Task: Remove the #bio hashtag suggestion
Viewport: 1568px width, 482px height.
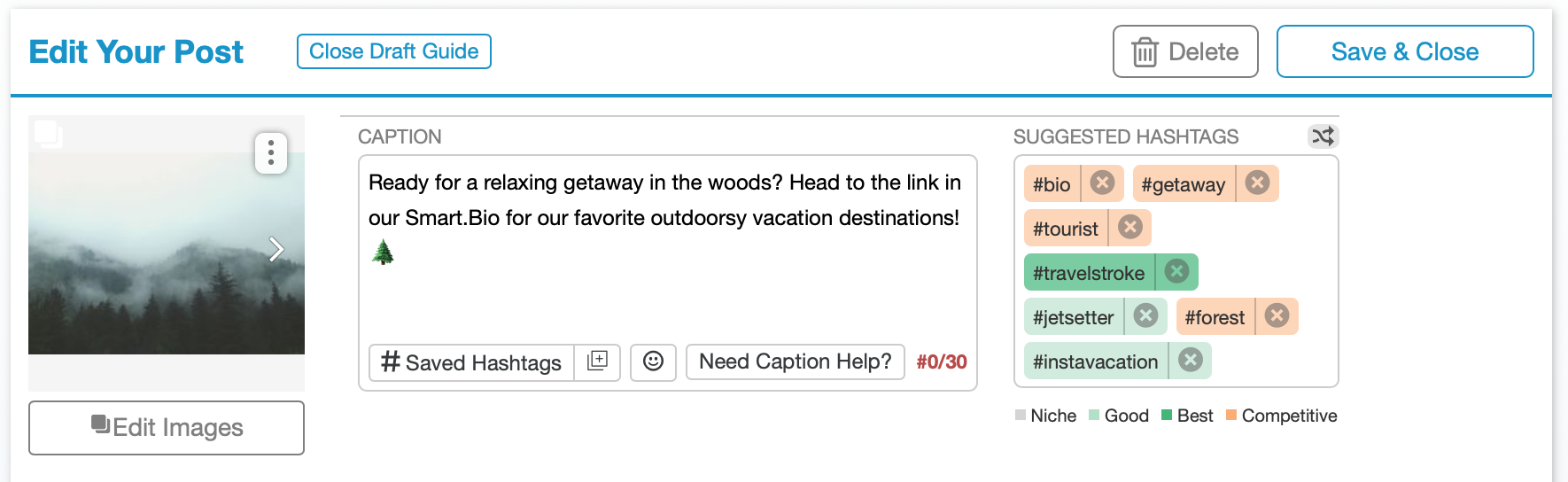Action: tap(1102, 183)
